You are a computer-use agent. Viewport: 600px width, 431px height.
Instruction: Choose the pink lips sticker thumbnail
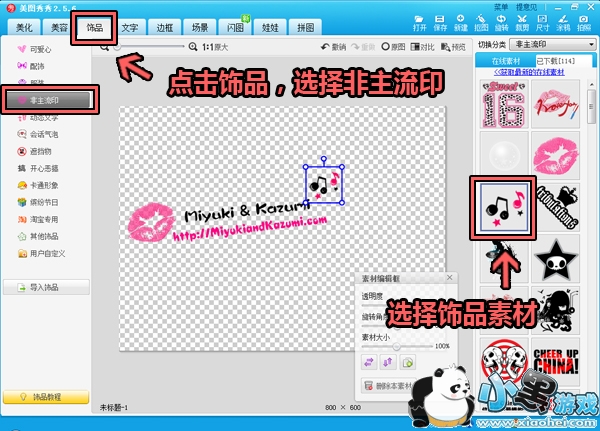(556, 156)
